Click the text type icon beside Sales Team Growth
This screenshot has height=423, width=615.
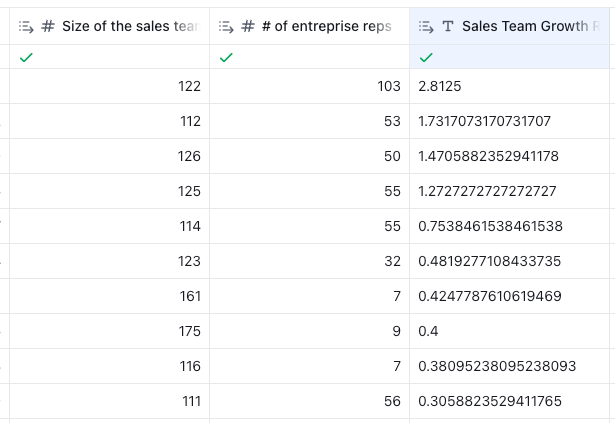coord(448,27)
